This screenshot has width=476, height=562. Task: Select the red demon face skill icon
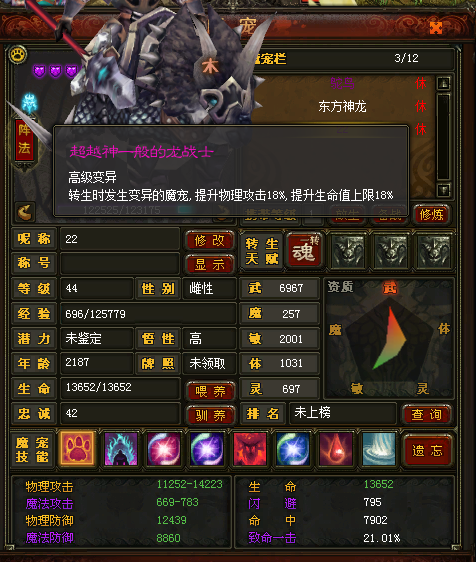click(250, 449)
